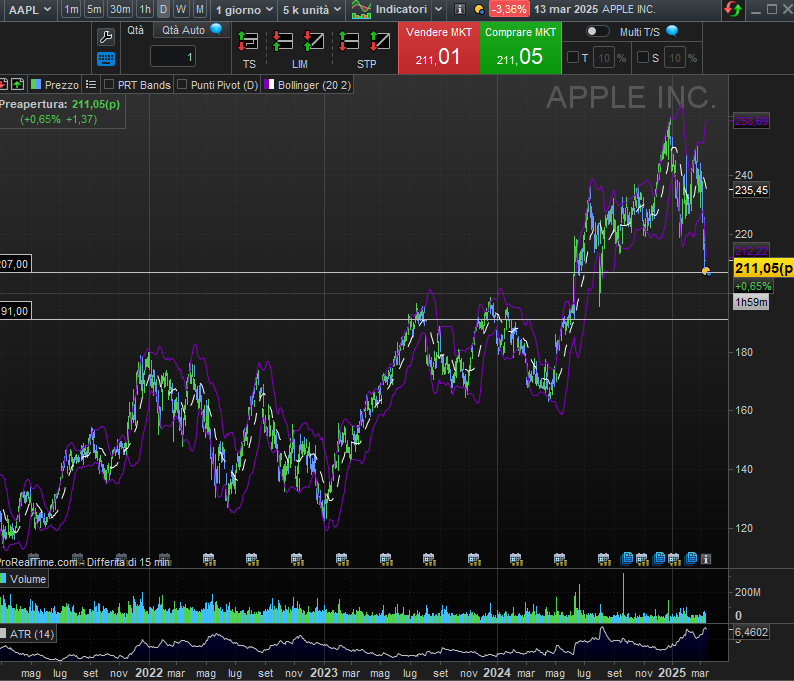This screenshot has width=794, height=681.
Task: Click the 6,4602 ATR value label
Action: pos(751,632)
